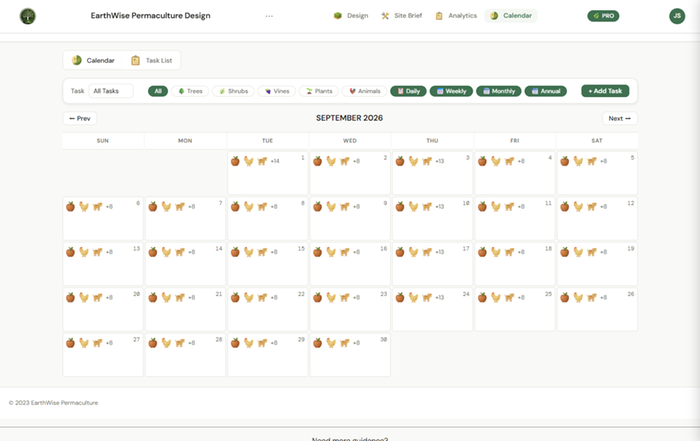
Task: Click the chicken icon on September 2
Action: (331, 161)
